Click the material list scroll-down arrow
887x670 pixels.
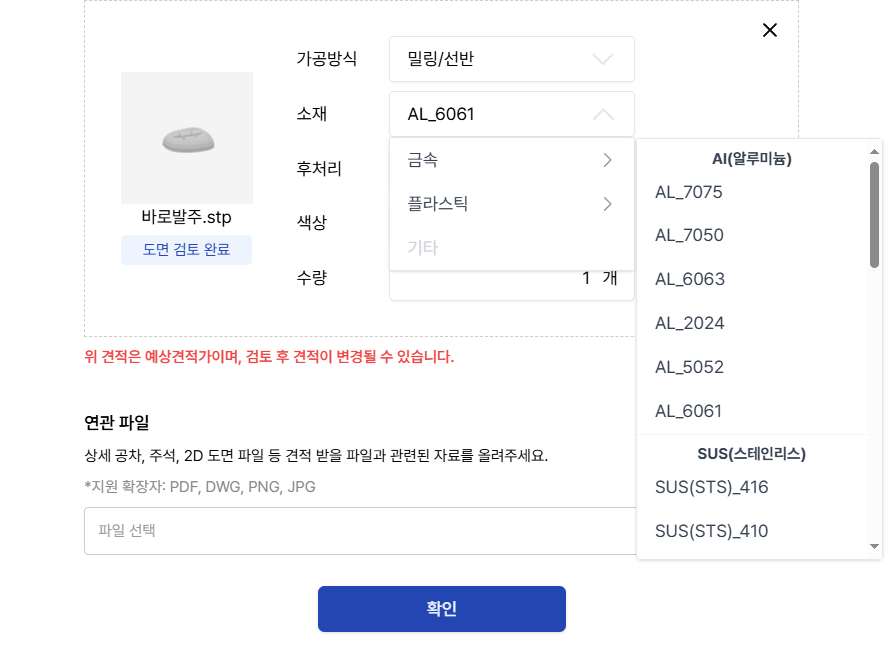tap(874, 546)
